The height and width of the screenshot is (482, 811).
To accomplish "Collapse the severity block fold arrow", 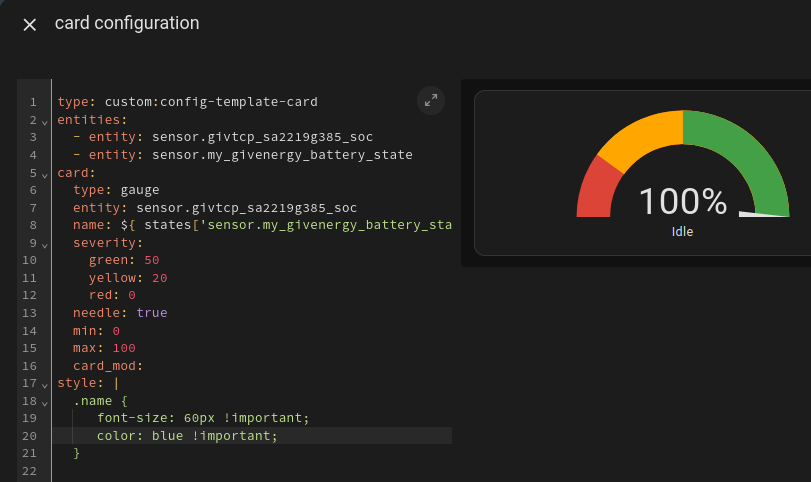I will 44,245.
